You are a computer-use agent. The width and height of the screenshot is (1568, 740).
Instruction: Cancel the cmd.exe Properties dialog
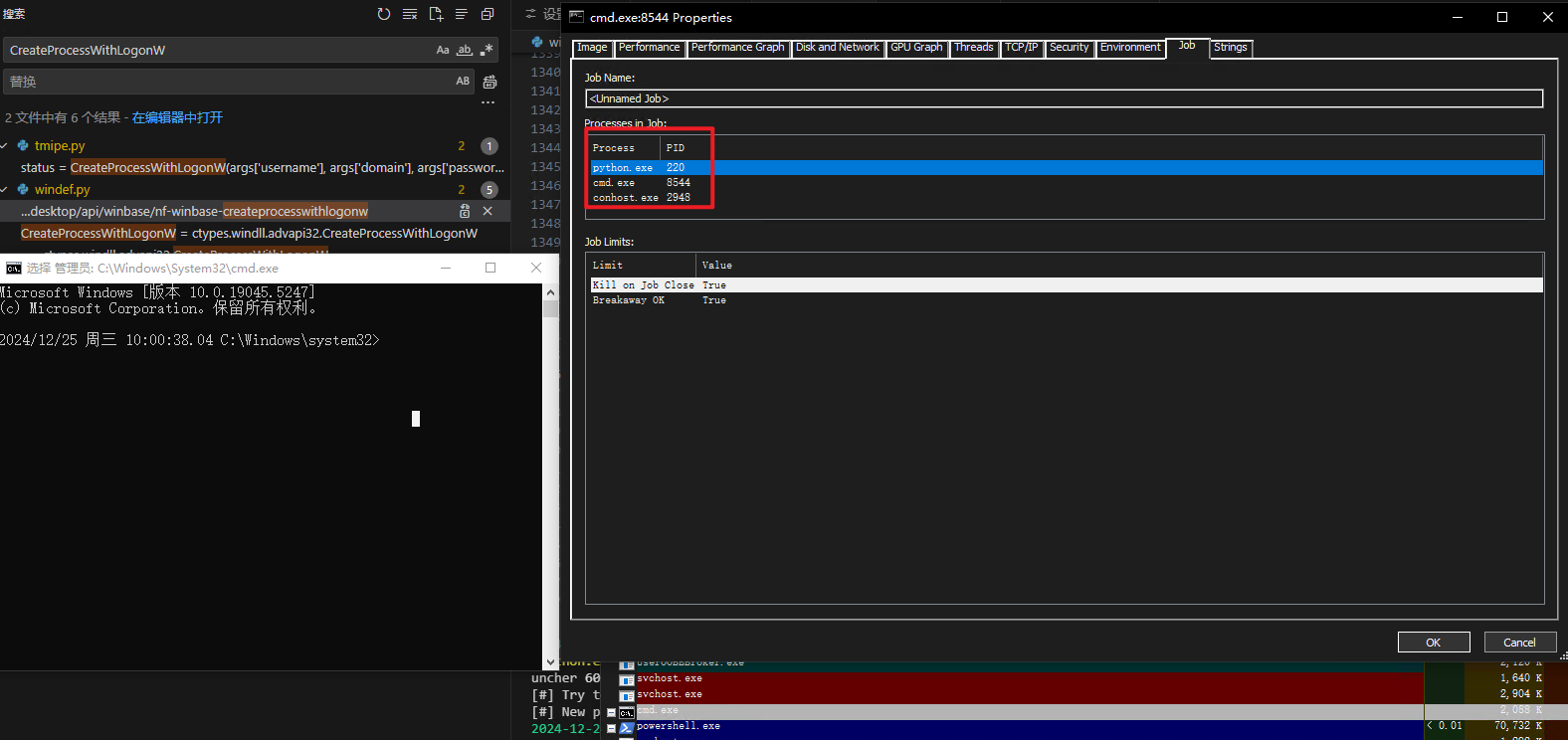(x=1520, y=643)
